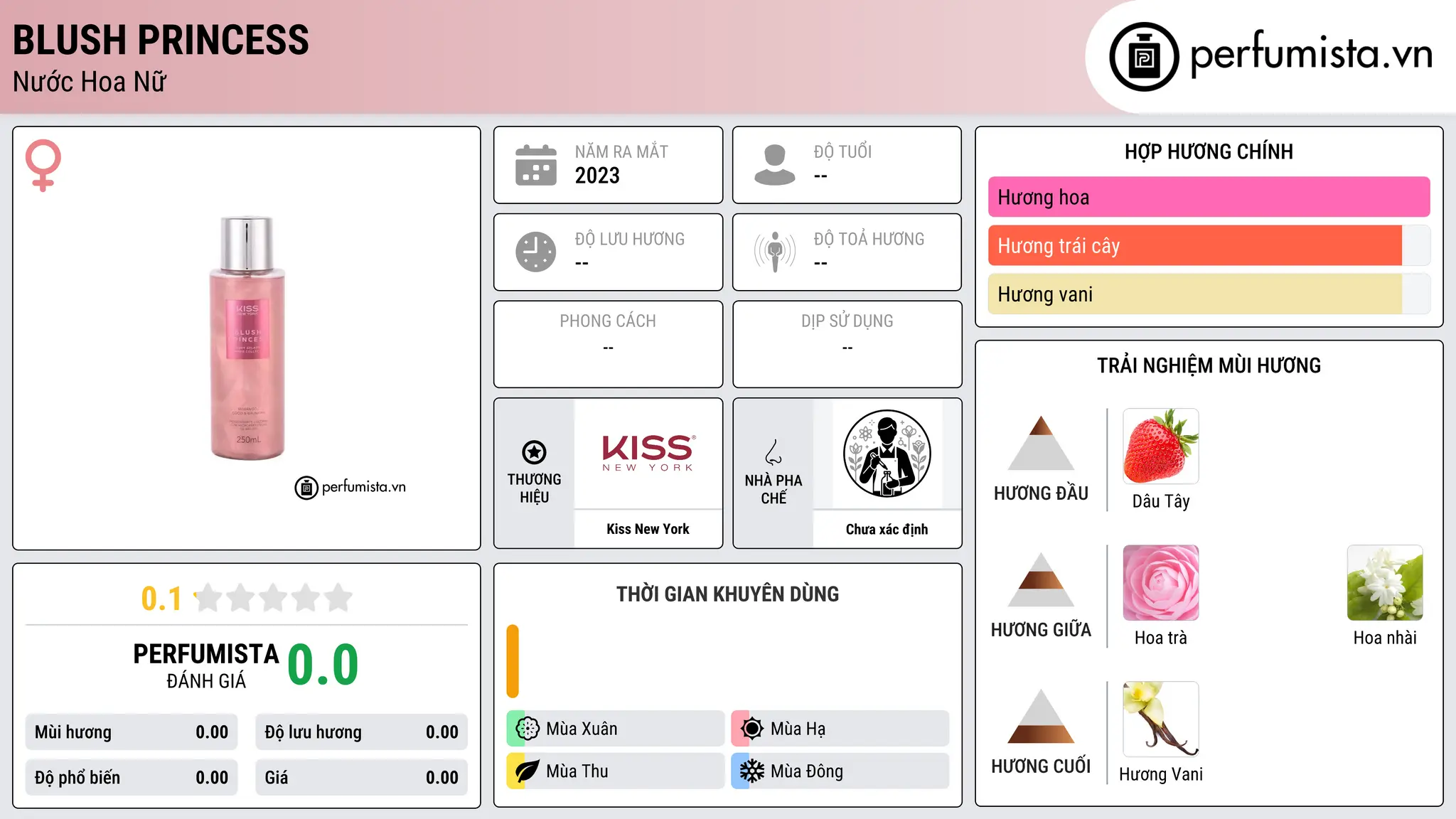Click the snowflake icon for Mùa Đông

point(752,771)
